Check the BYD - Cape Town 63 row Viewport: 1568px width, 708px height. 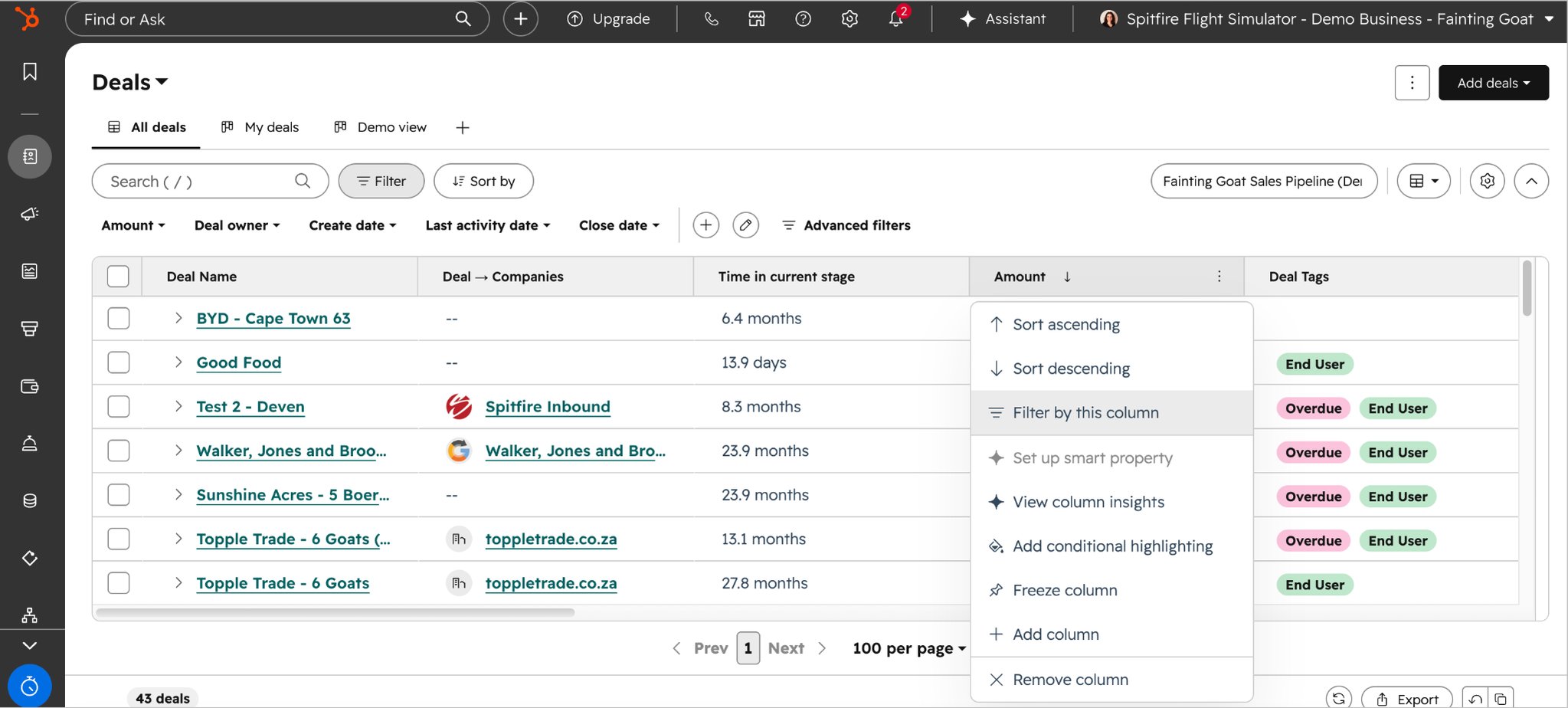[118, 319]
